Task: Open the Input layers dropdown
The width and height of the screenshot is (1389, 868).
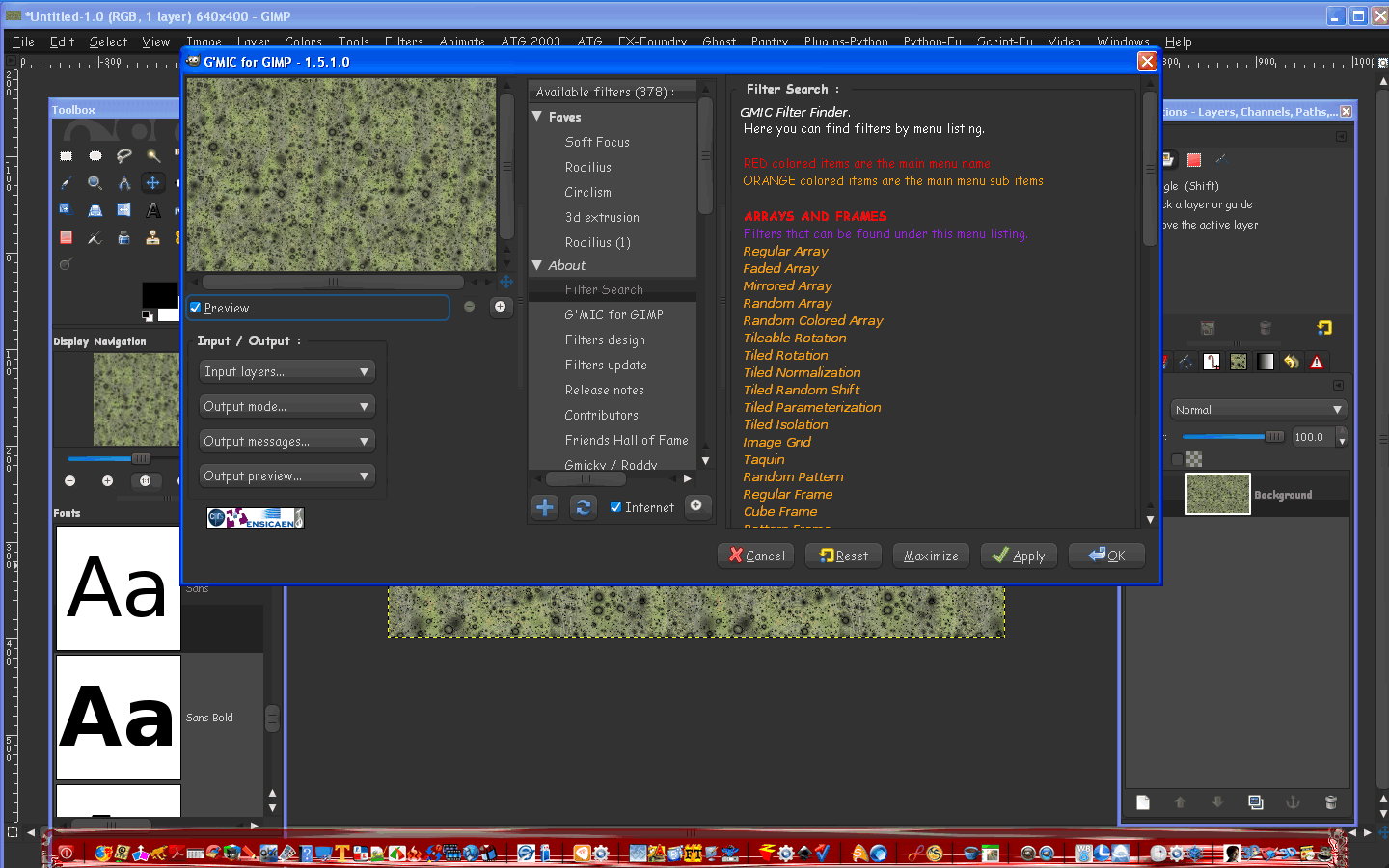Action: point(286,371)
